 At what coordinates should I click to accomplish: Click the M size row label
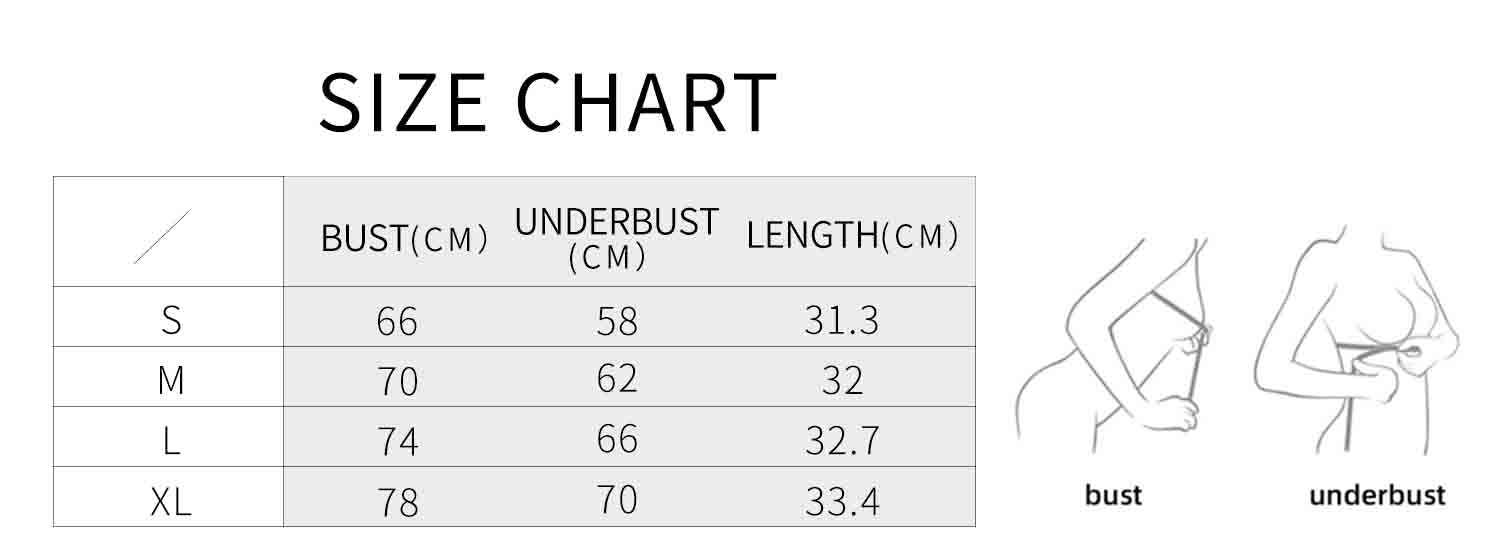[172, 380]
